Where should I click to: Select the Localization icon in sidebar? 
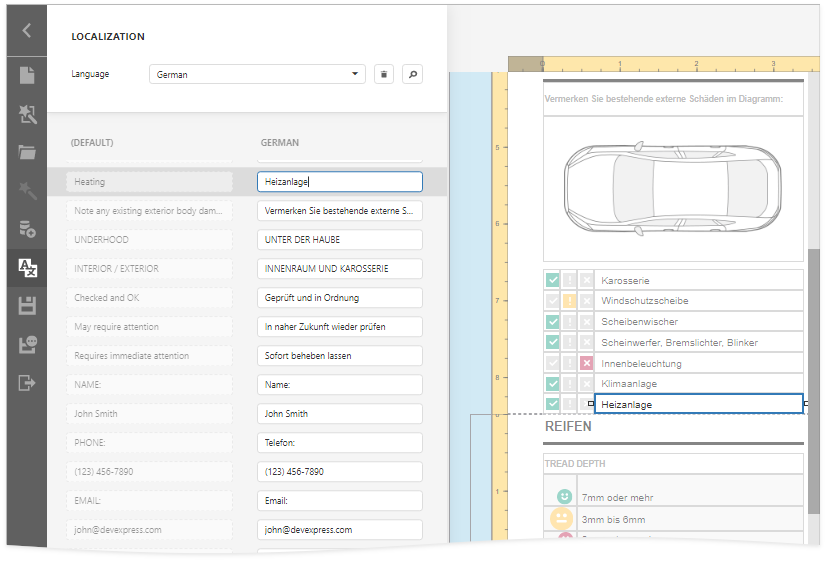(27, 267)
